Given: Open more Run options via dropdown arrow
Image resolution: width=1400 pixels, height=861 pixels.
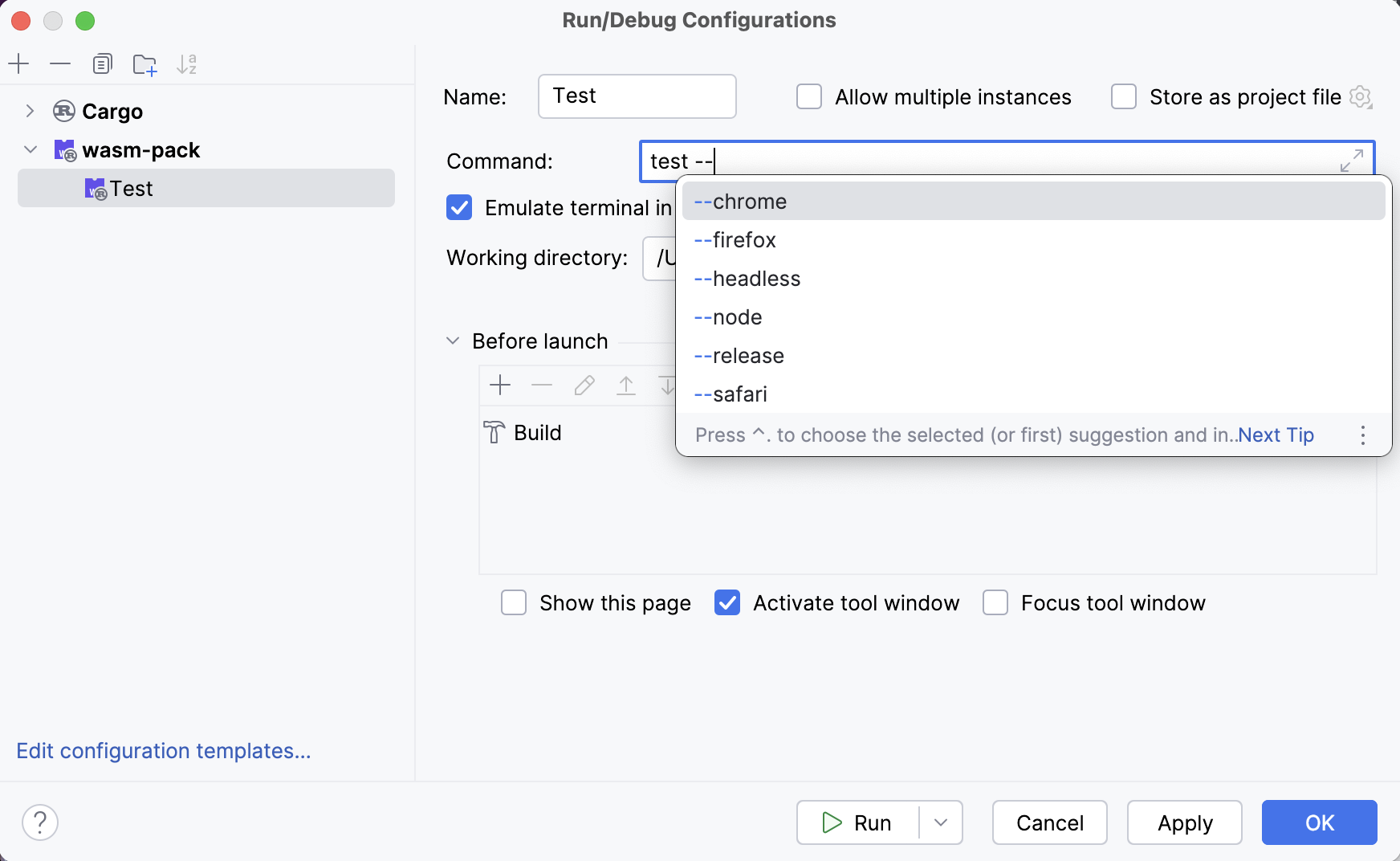Looking at the screenshot, I should [x=939, y=822].
